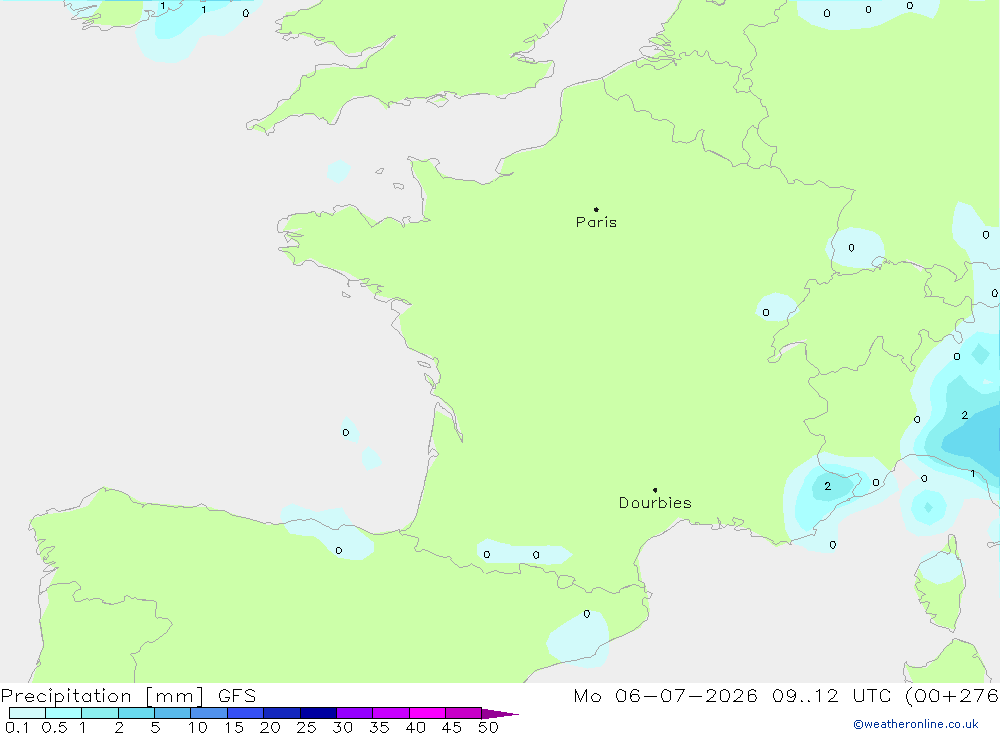This screenshot has height=733, width=1000.
Task: Click the light blue rain patch on Spain's Mediterranean coast
Action: tap(578, 638)
